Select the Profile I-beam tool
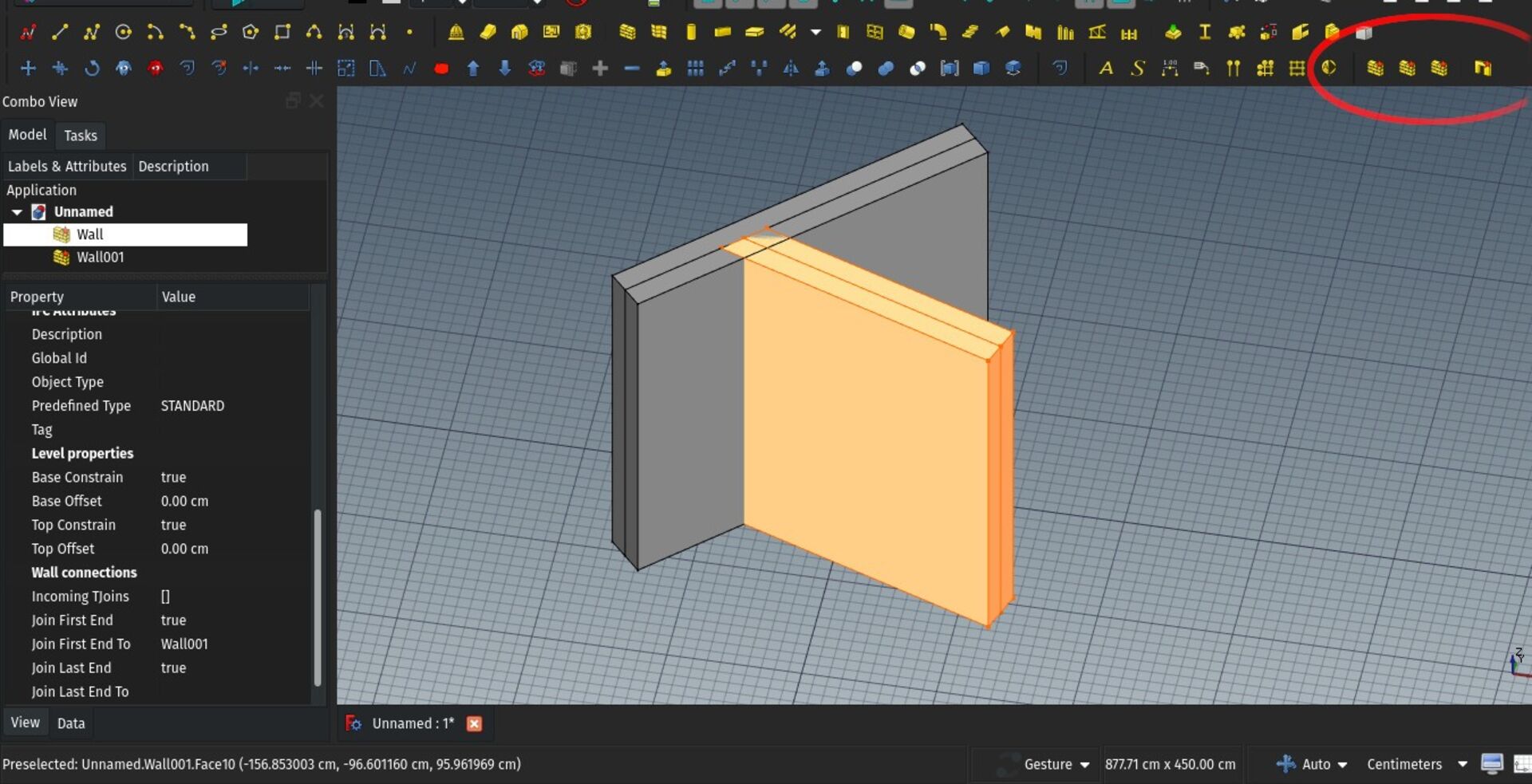This screenshot has height=784, width=1532. (x=1204, y=33)
